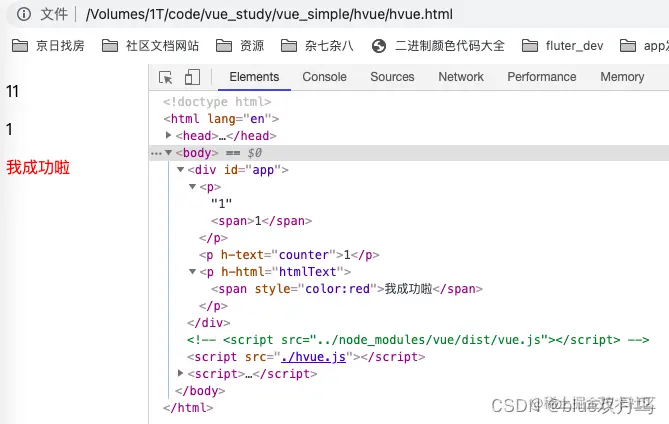Select the "1" text node row
The image size is (669, 424).
tap(221, 203)
